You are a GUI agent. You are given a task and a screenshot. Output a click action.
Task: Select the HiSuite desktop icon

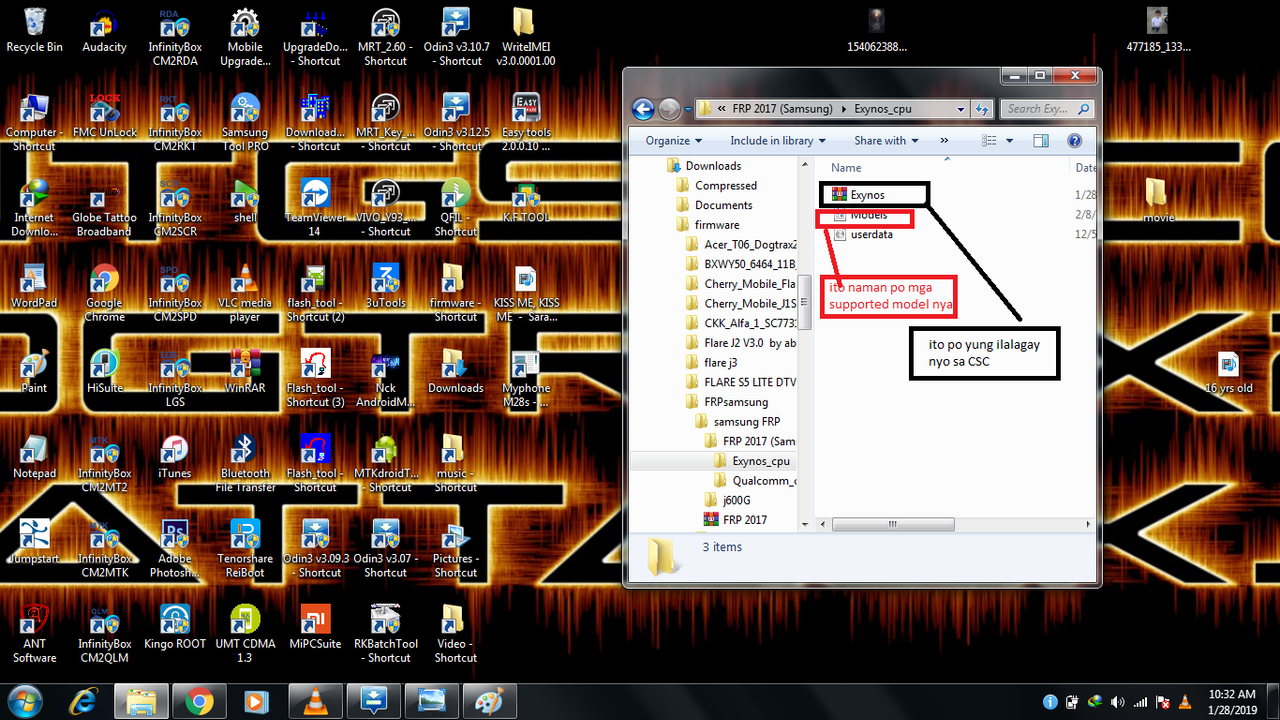(104, 370)
